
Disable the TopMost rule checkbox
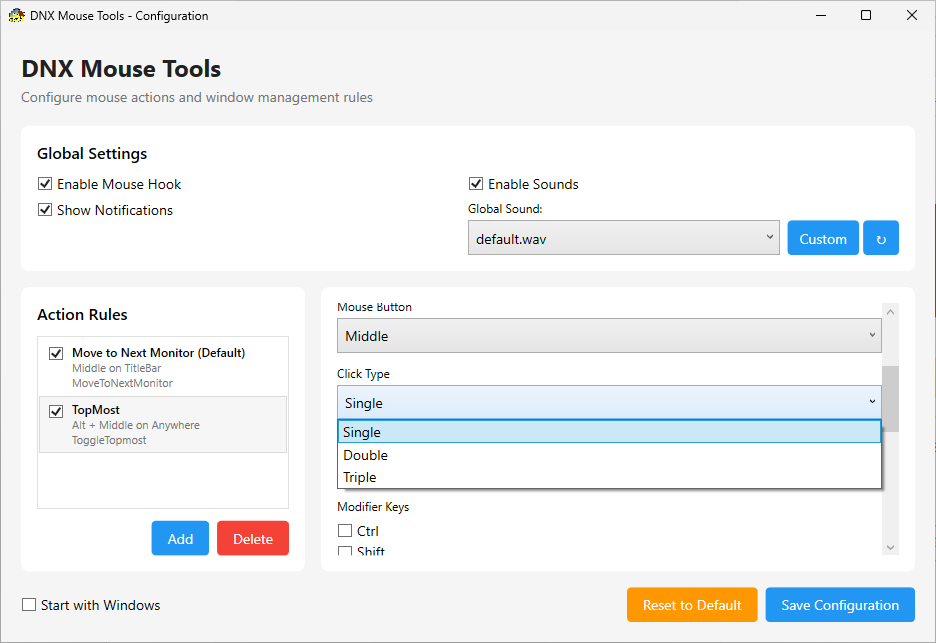[56, 411]
